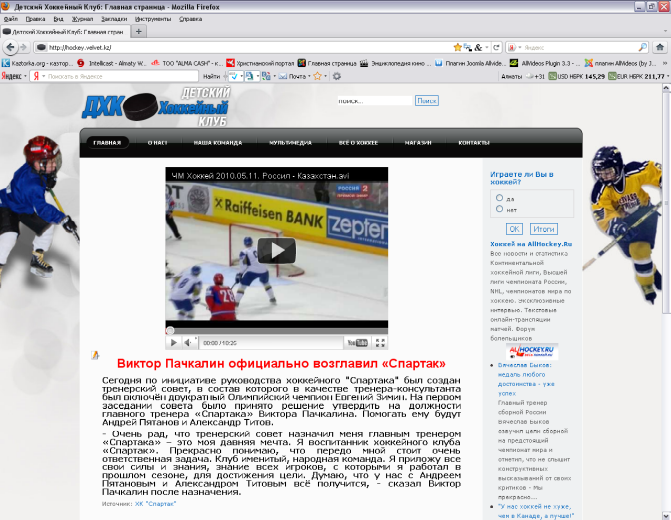The image size is (671, 520).
Task: Open the О НАС site menu item
Action: pos(157,143)
